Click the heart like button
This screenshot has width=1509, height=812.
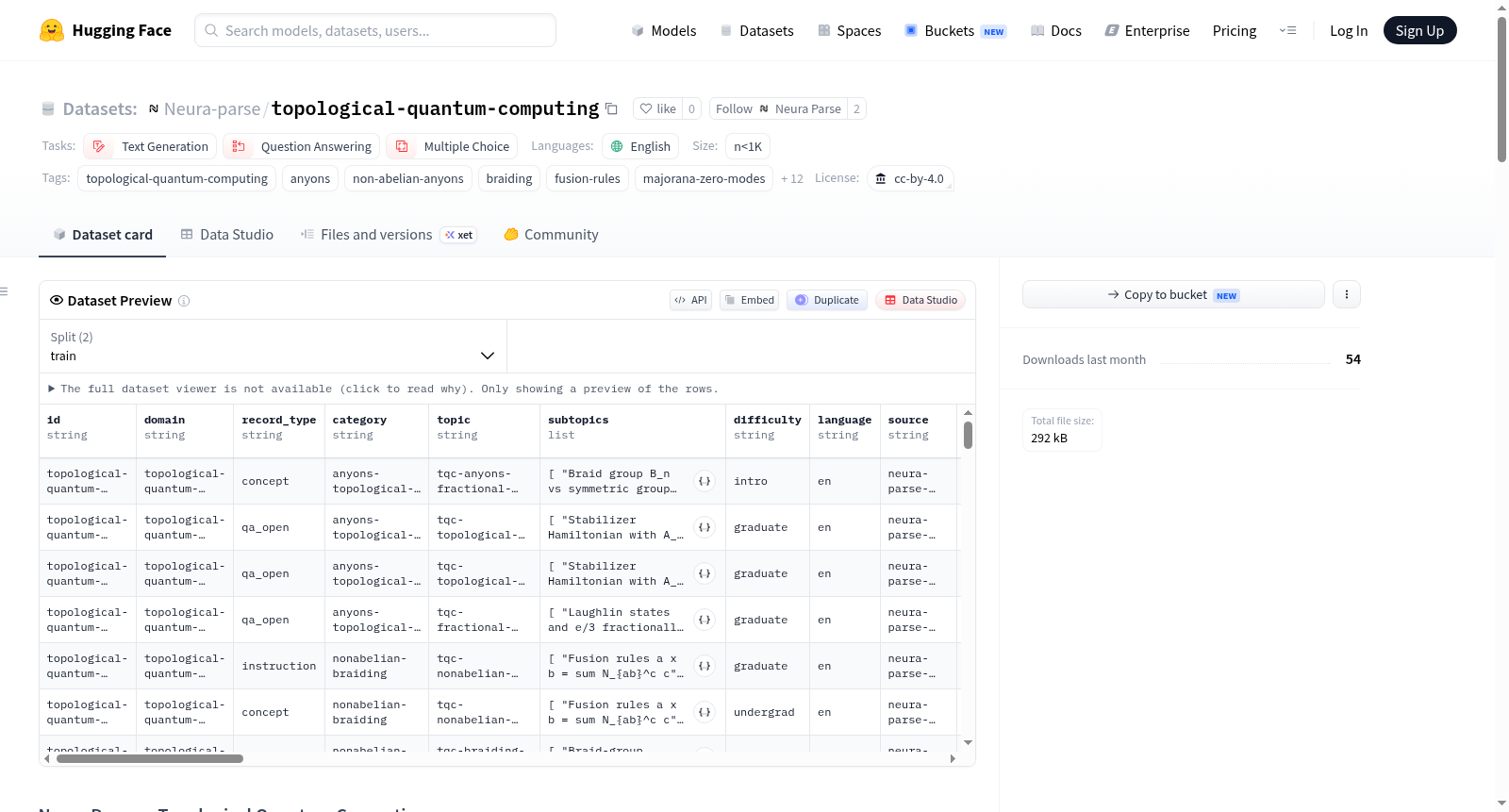click(x=658, y=108)
